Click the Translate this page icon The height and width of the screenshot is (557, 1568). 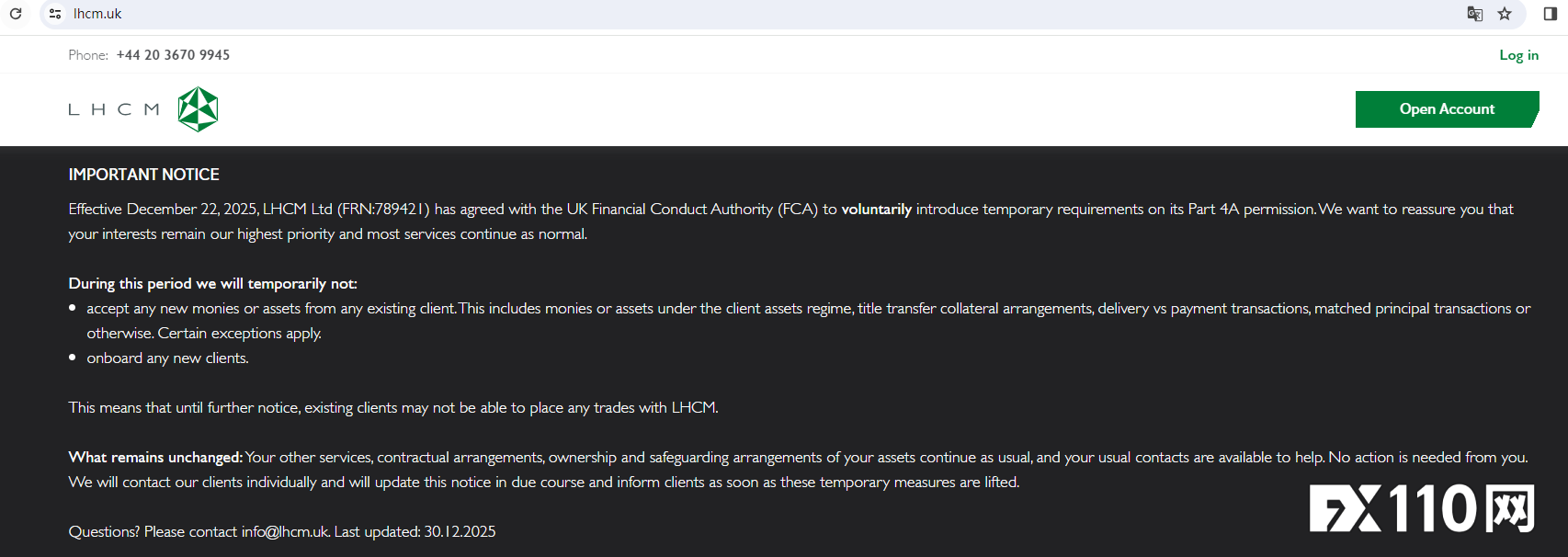1474,14
